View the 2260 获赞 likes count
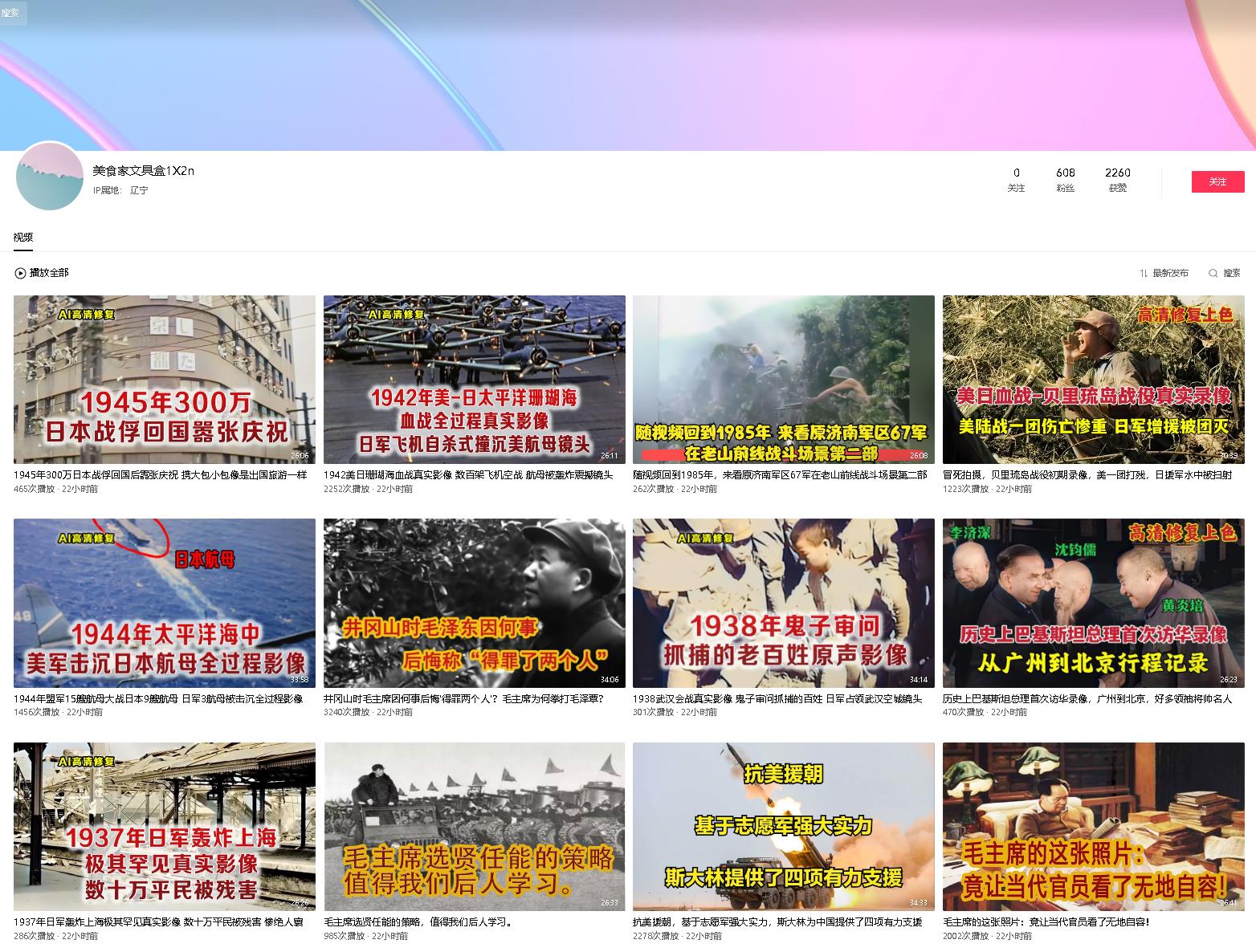 coord(1117,179)
